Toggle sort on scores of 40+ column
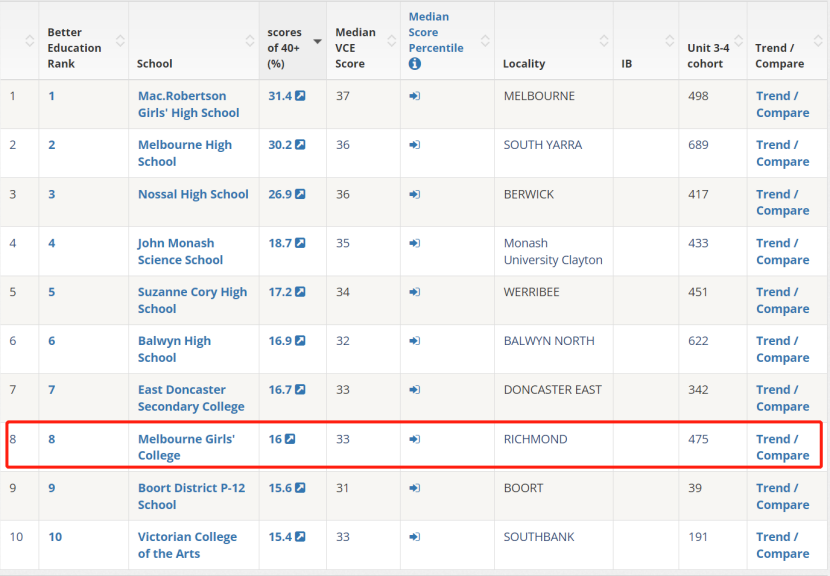 click(x=318, y=41)
